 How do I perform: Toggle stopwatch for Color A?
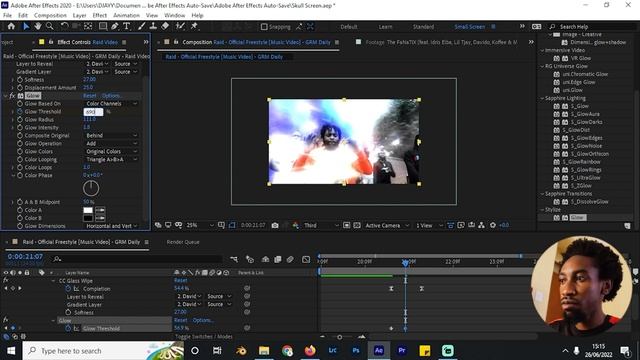pyautogui.click(x=20, y=210)
